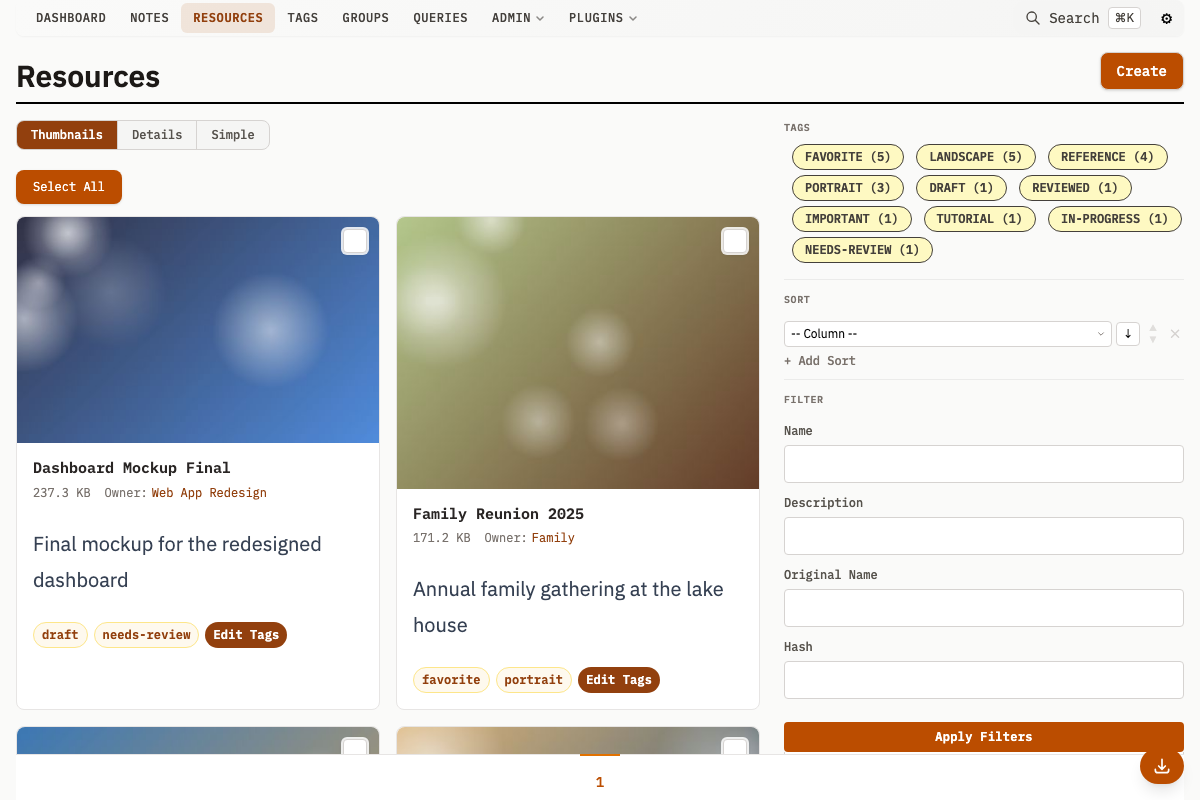This screenshot has height=800, width=1200.
Task: Click the floating download icon bottom right
Action: pos(1161,766)
